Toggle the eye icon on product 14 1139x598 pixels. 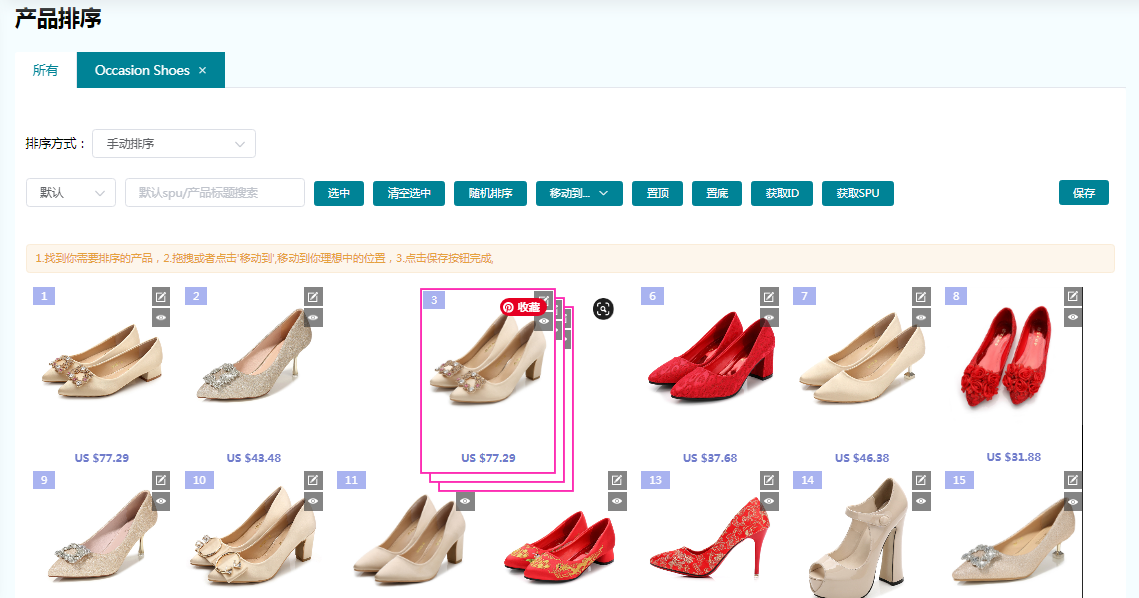[x=921, y=501]
